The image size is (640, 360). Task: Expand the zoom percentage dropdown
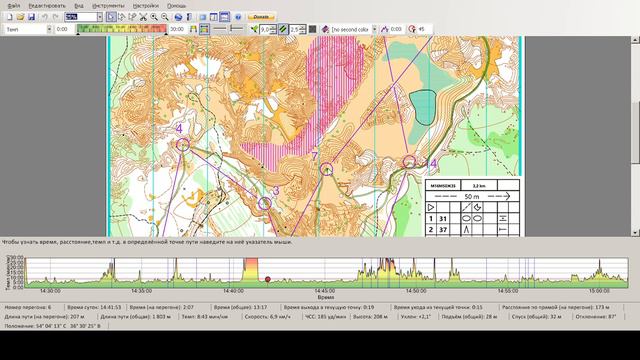pos(100,17)
